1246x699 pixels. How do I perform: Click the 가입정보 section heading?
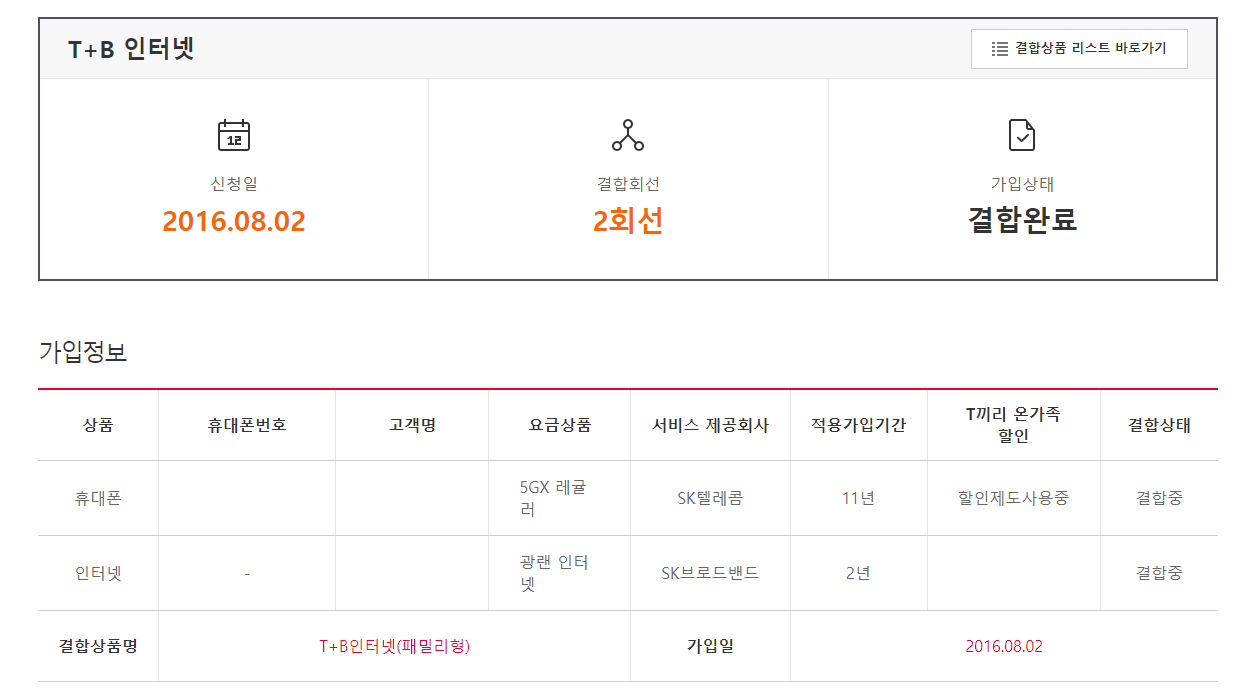[83, 352]
